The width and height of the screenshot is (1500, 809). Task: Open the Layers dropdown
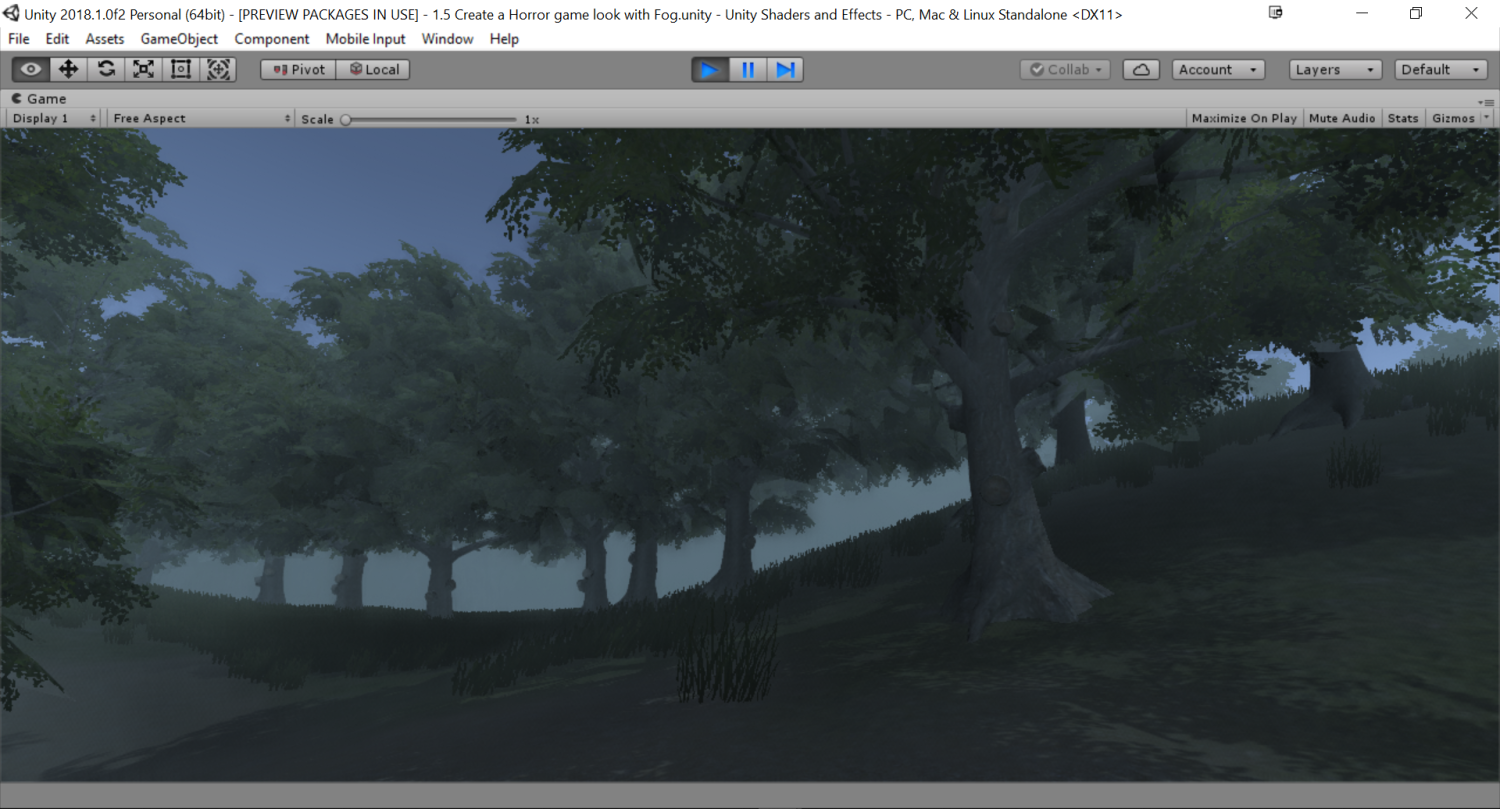tap(1335, 70)
